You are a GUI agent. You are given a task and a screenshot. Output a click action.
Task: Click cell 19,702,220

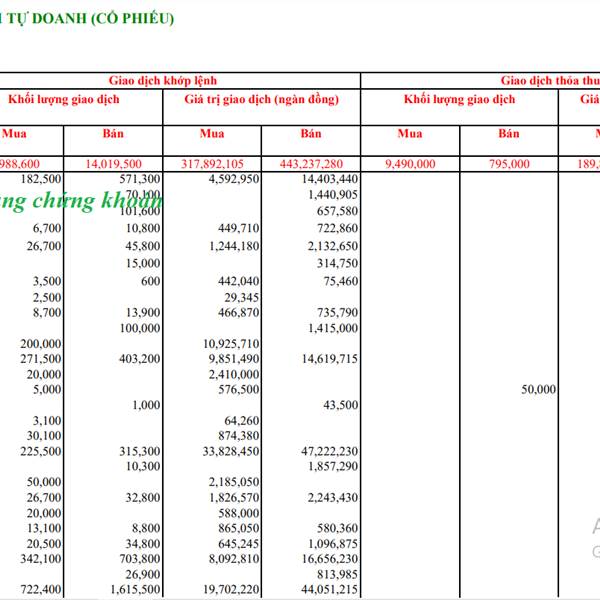click(231, 589)
